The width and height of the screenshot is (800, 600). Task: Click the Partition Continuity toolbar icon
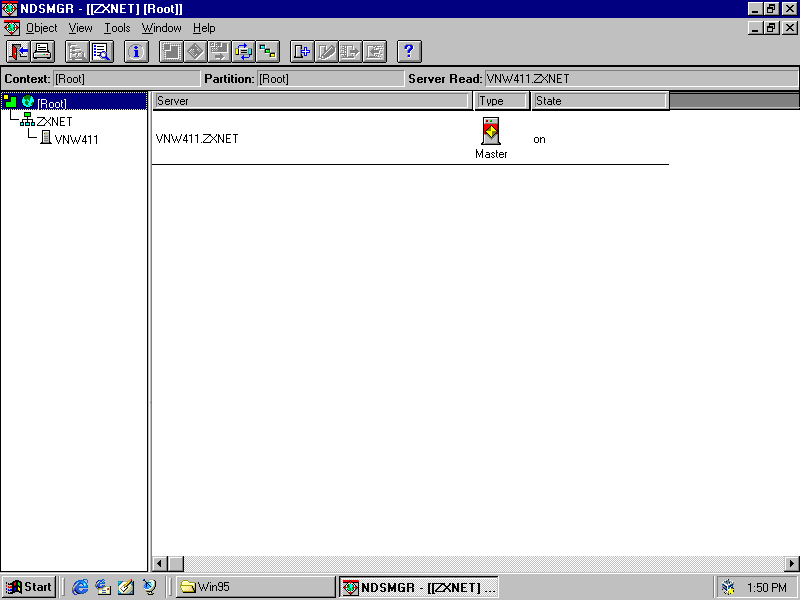click(x=243, y=52)
